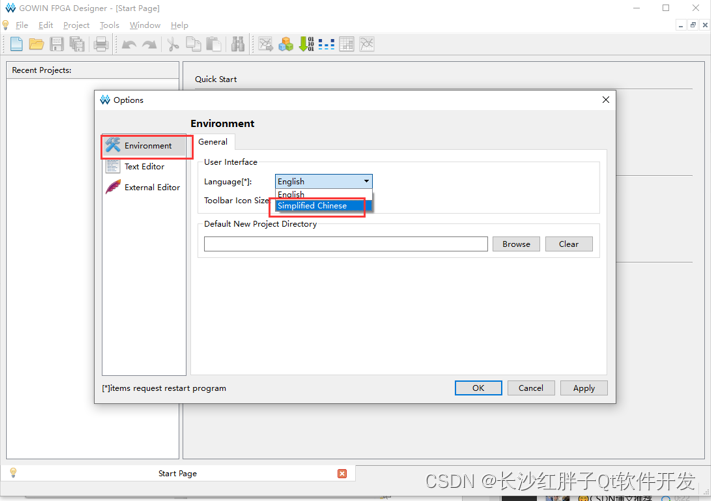Click the blue squares hierarchy icon
Viewport: 711px width, 501px height.
[x=326, y=44]
